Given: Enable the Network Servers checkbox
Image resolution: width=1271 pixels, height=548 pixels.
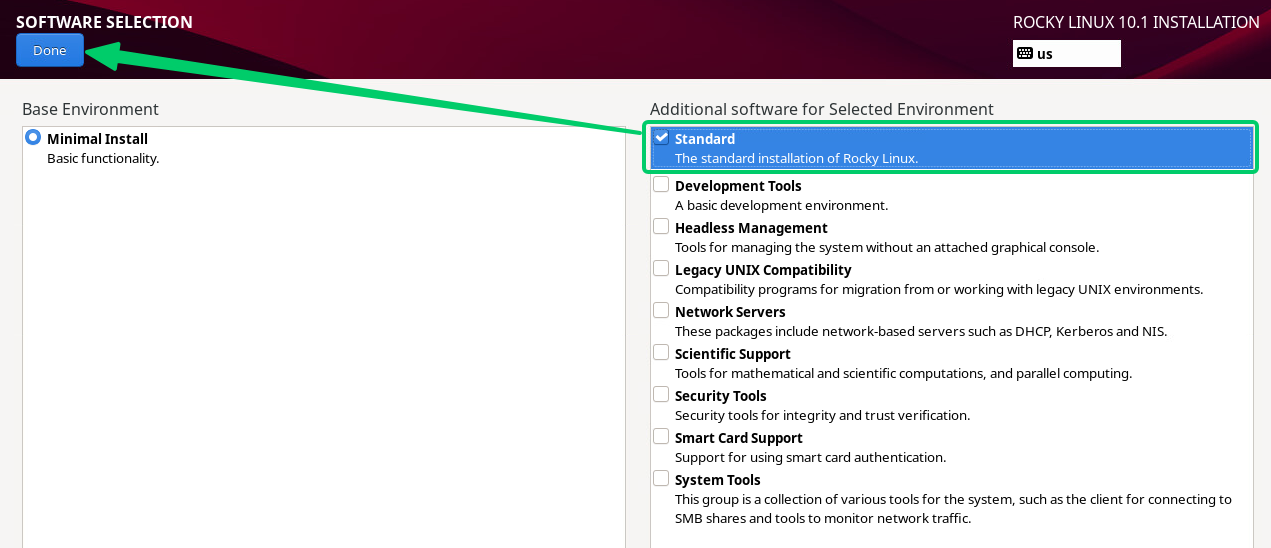Looking at the screenshot, I should [661, 311].
